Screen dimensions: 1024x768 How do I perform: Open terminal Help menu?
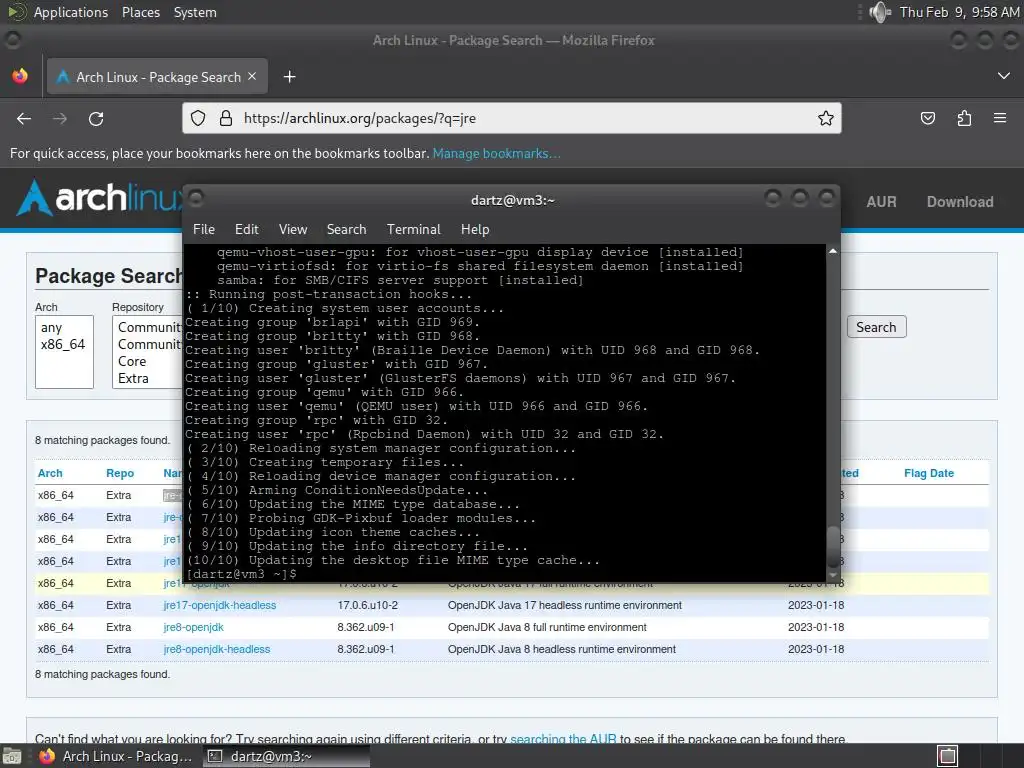(475, 229)
